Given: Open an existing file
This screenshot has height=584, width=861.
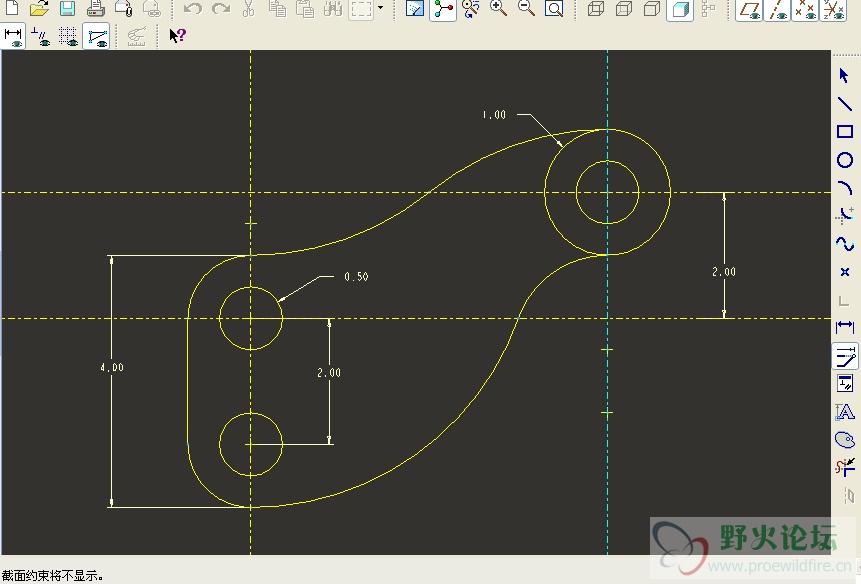Looking at the screenshot, I should [x=40, y=8].
